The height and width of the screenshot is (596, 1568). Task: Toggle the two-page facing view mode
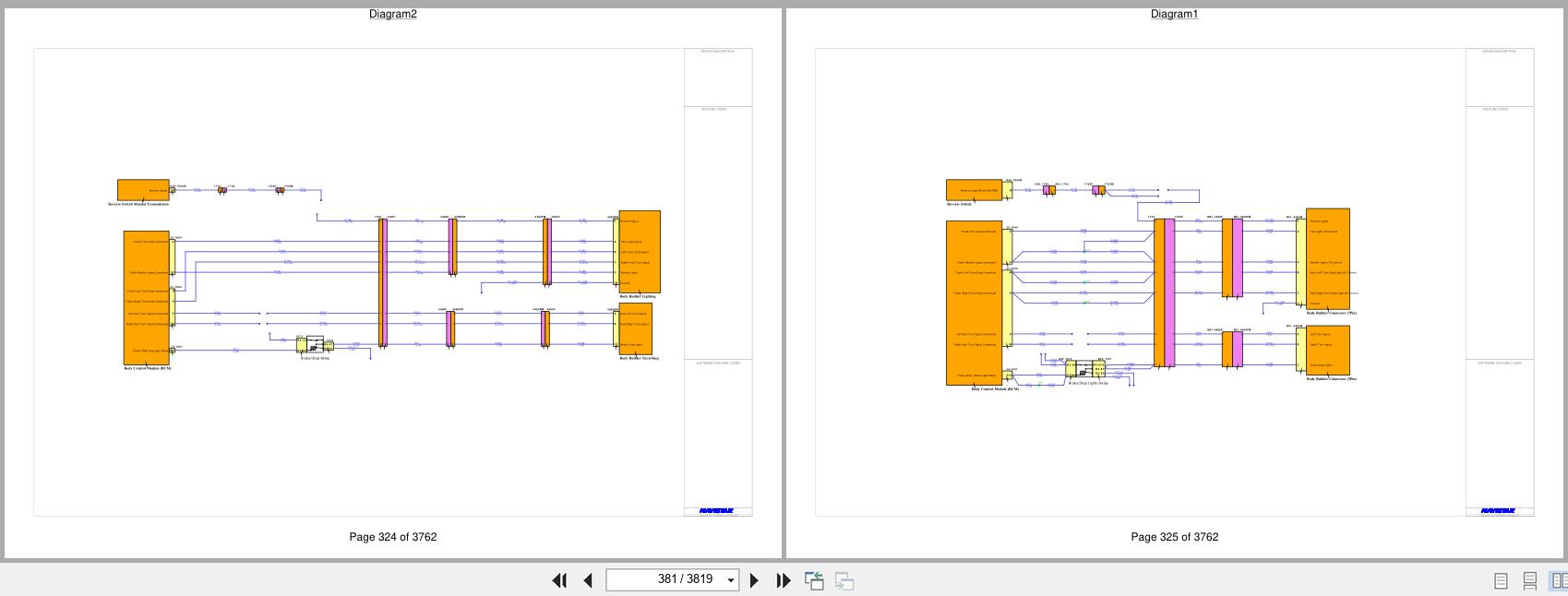coord(1559,580)
